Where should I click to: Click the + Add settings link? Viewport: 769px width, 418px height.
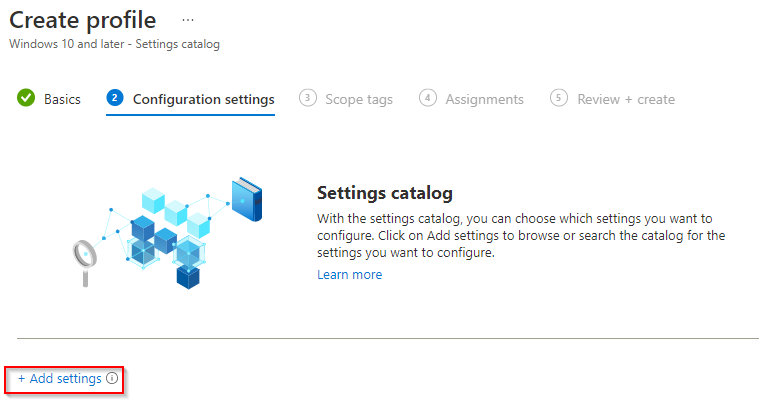click(60, 379)
